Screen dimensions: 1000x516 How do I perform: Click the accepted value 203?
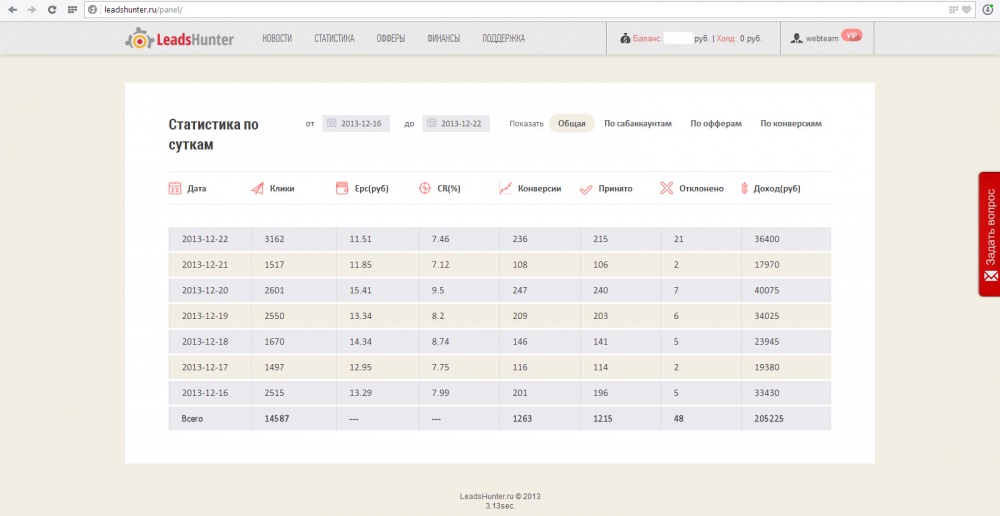tap(601, 316)
